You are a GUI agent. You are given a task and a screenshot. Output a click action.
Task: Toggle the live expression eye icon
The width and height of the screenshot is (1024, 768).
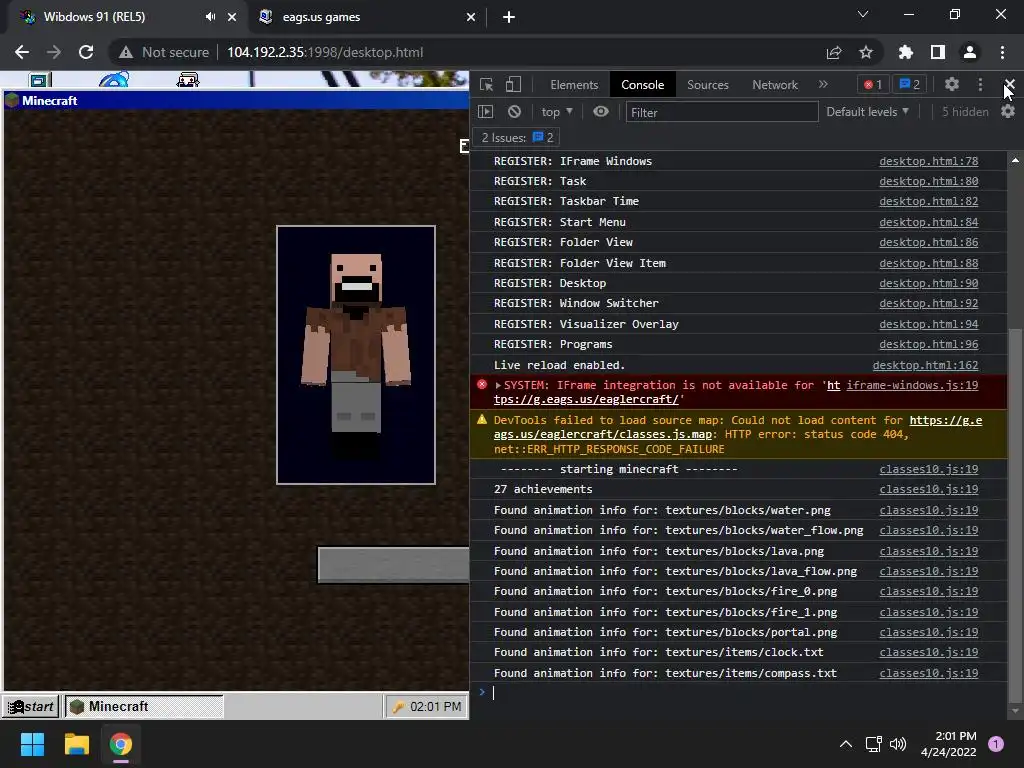[601, 112]
